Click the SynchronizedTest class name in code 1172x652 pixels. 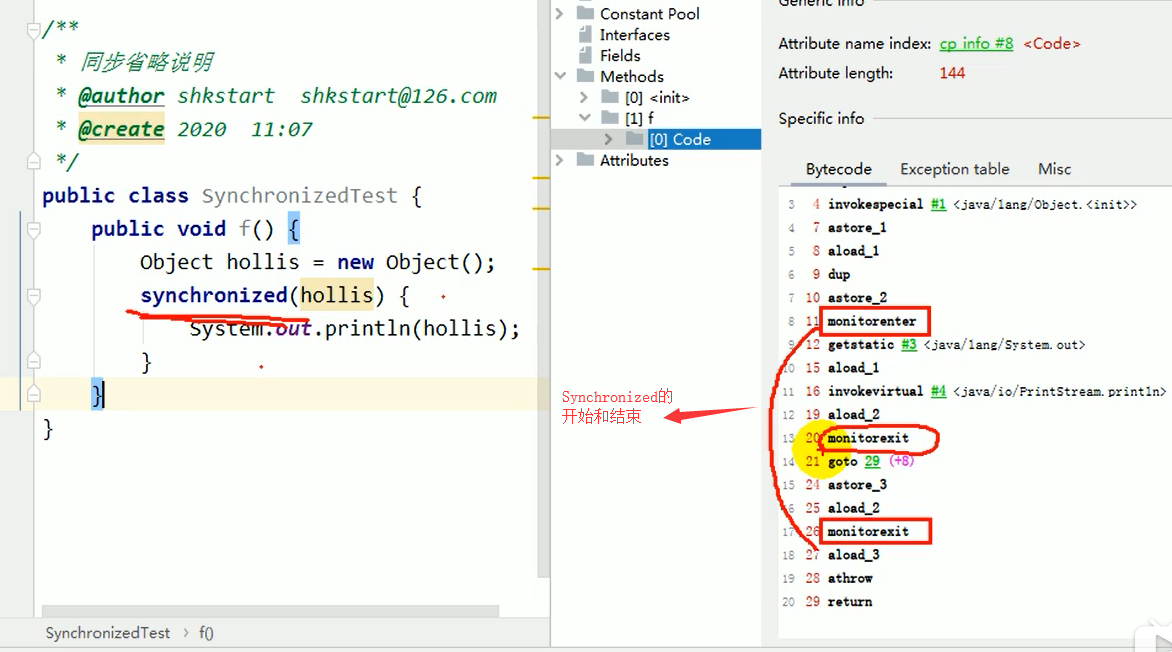[299, 195]
